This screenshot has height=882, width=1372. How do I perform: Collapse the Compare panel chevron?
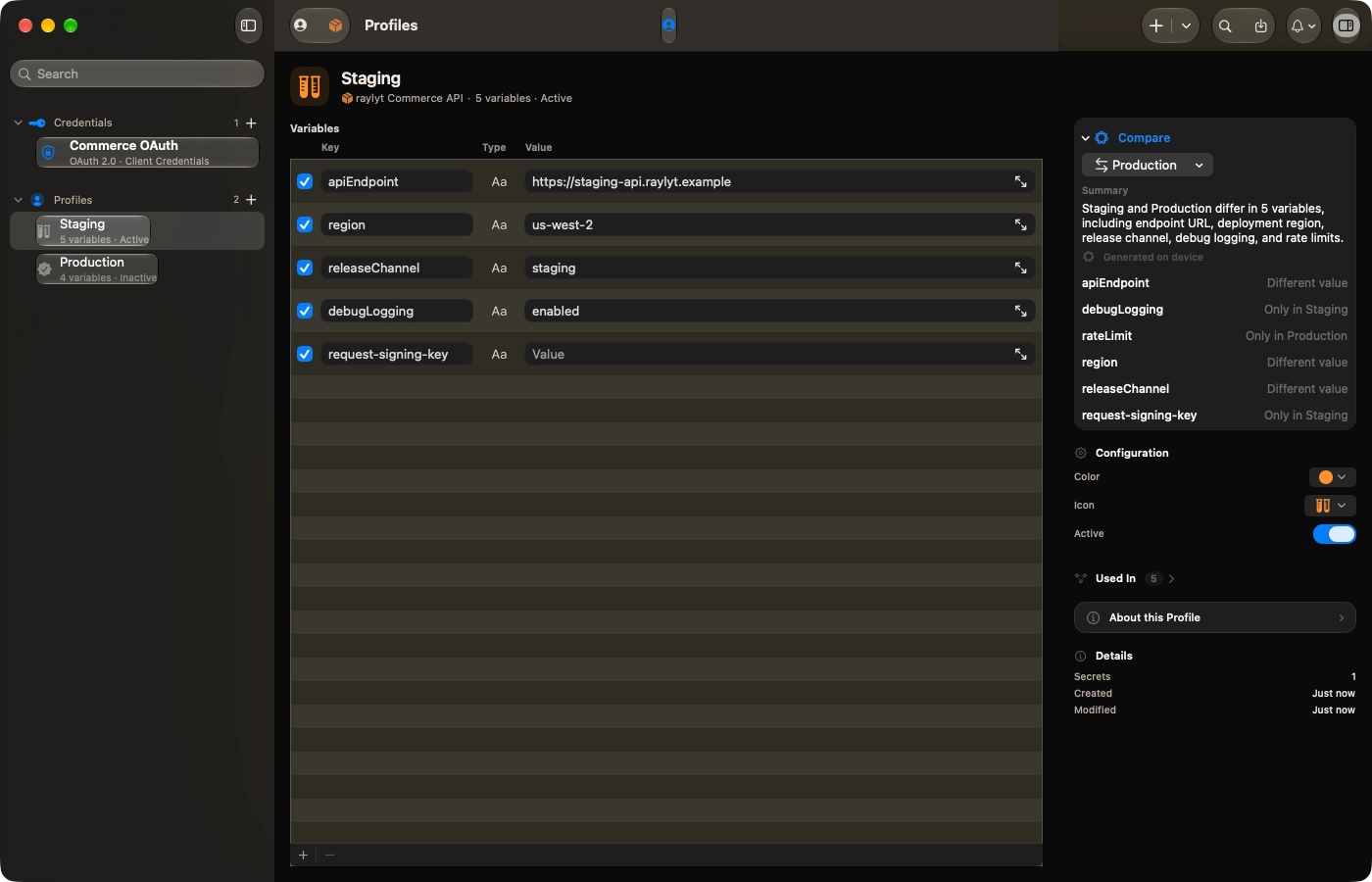1086,138
